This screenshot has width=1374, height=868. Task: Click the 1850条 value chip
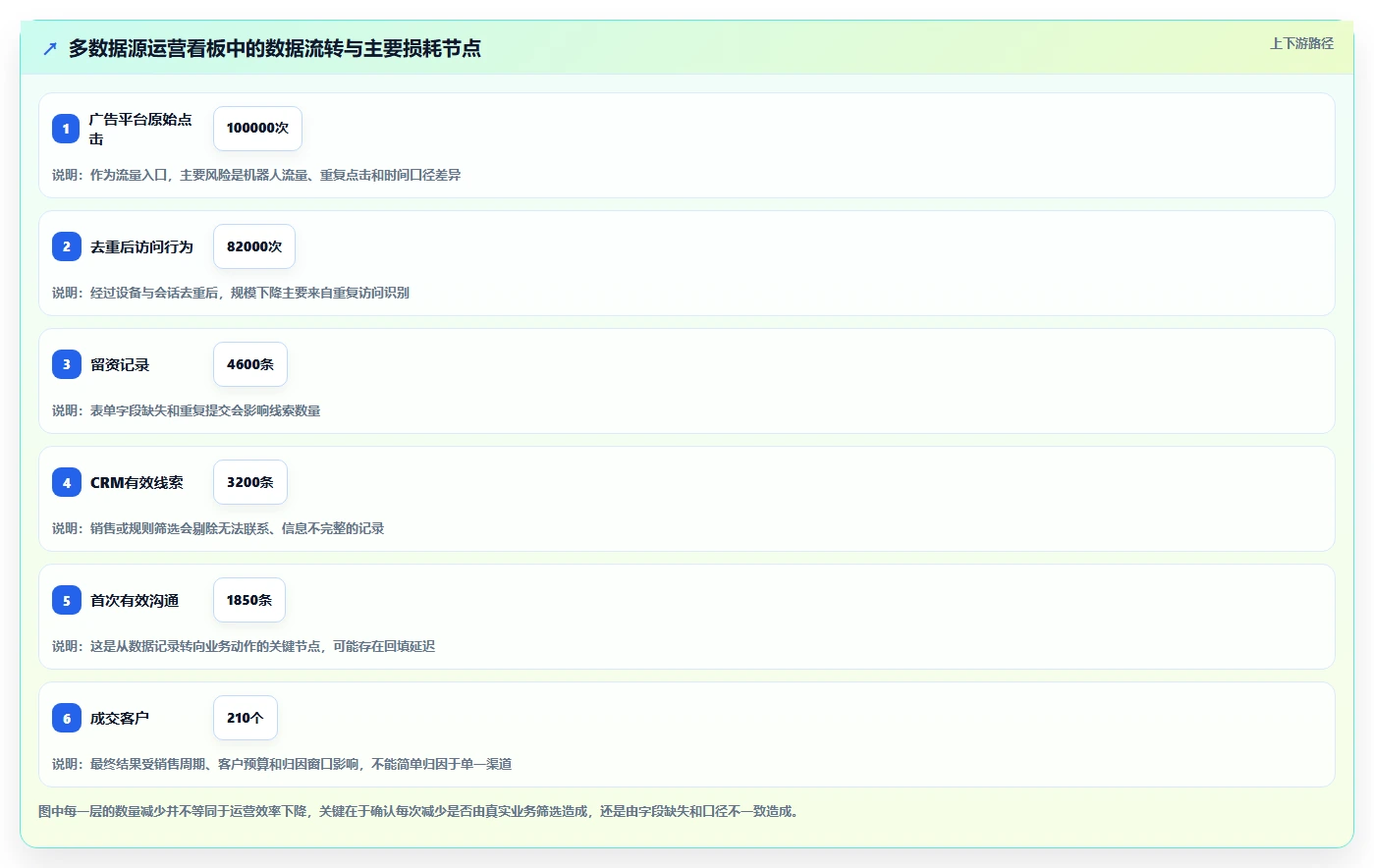pos(249,600)
